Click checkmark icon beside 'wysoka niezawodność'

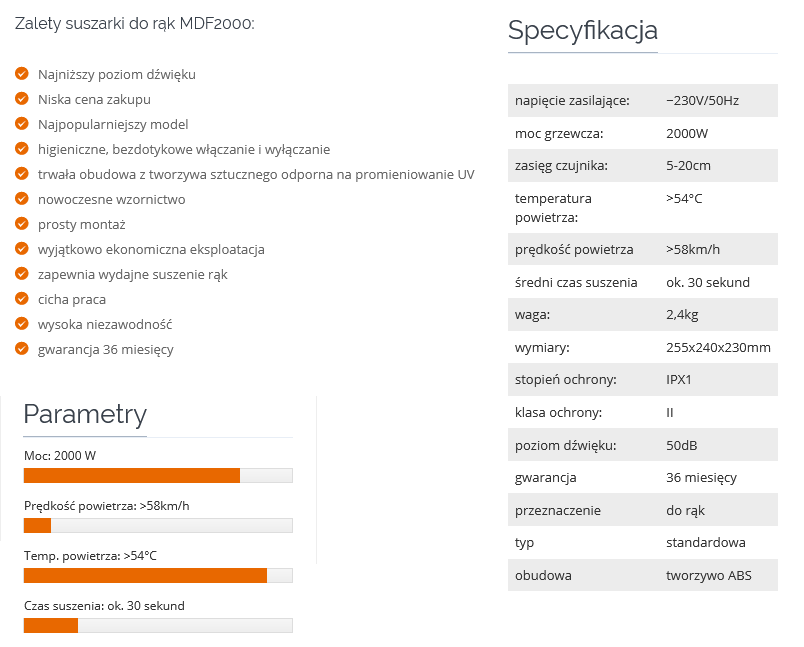tap(22, 324)
